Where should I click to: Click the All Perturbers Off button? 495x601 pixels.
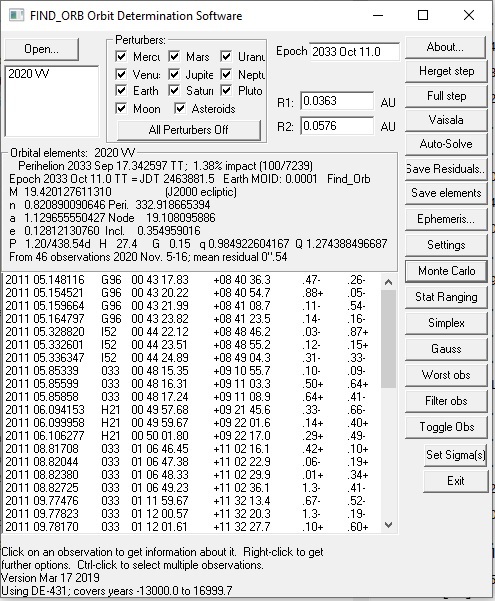(189, 130)
